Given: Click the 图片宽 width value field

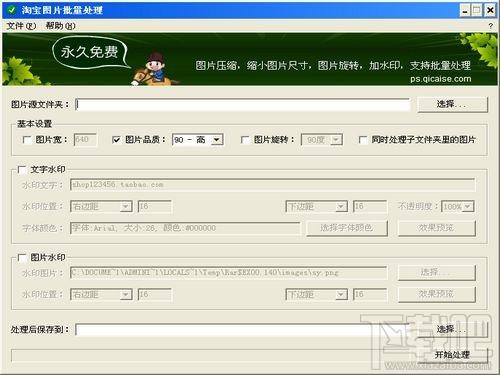Looking at the screenshot, I should pyautogui.click(x=85, y=140).
